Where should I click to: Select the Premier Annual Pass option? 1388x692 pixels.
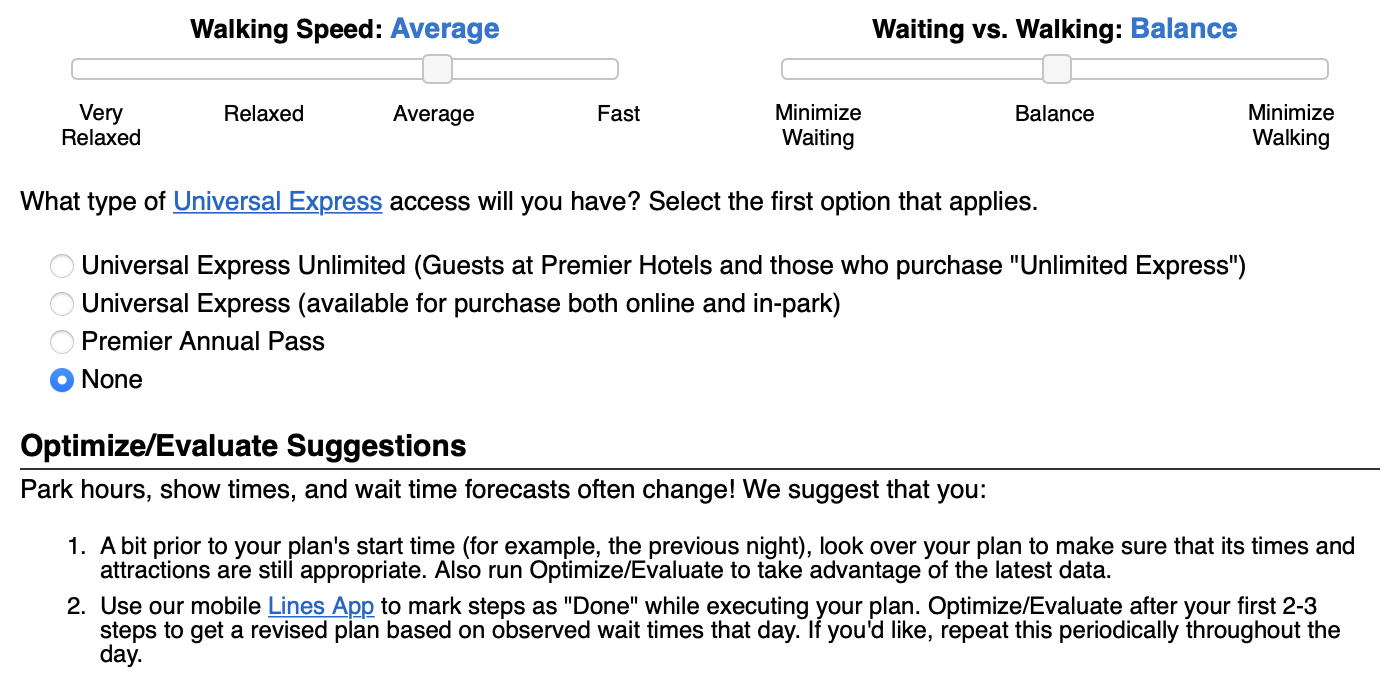pos(61,342)
